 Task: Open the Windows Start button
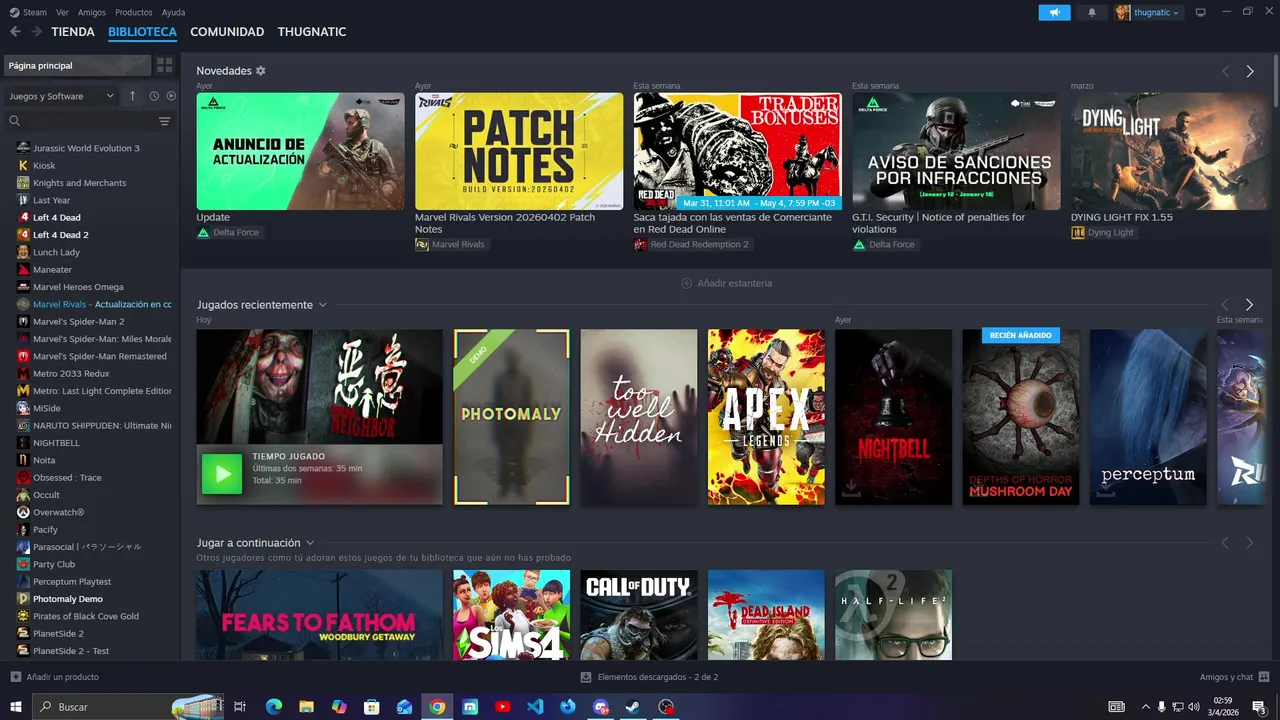pos(16,707)
